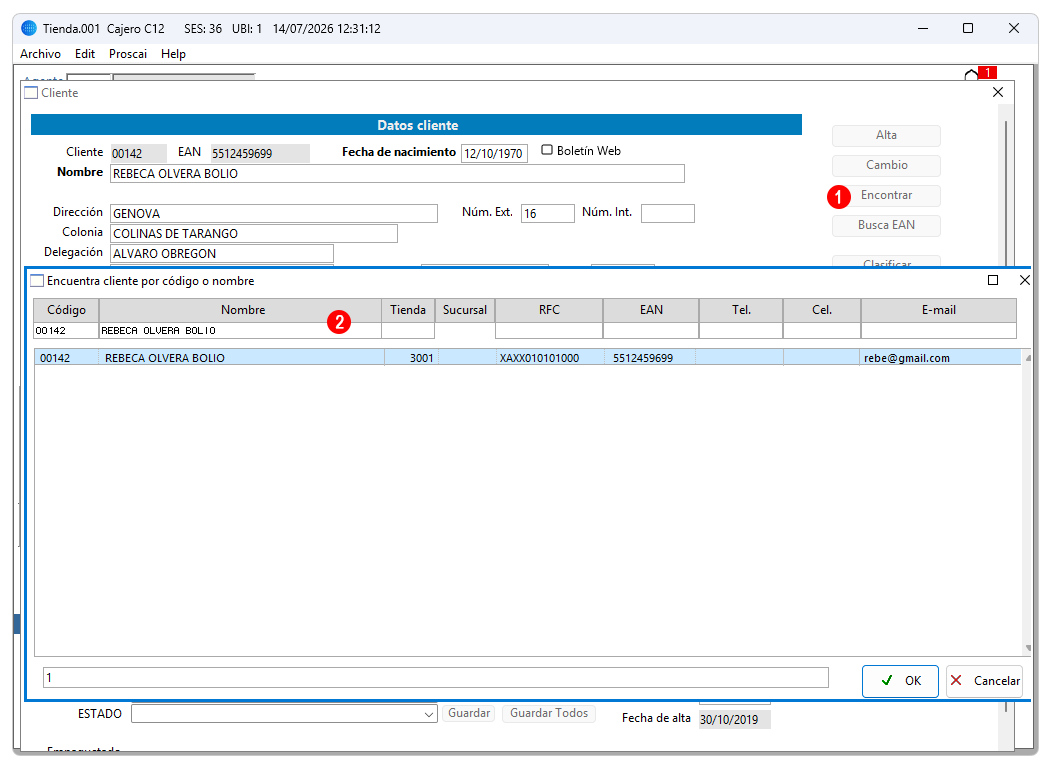Click the Dirección input field

point(274,214)
